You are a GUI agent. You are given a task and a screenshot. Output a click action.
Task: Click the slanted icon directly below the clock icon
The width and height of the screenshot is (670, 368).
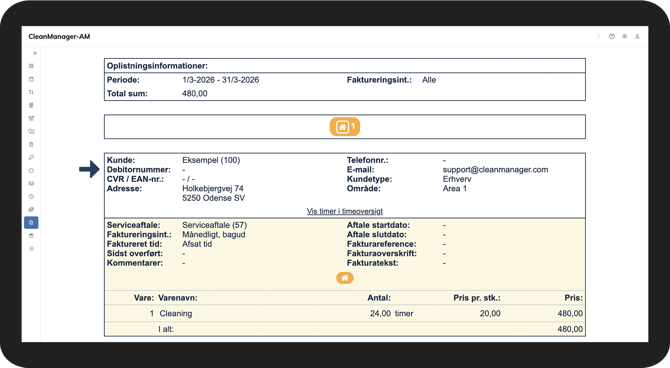pos(31,209)
